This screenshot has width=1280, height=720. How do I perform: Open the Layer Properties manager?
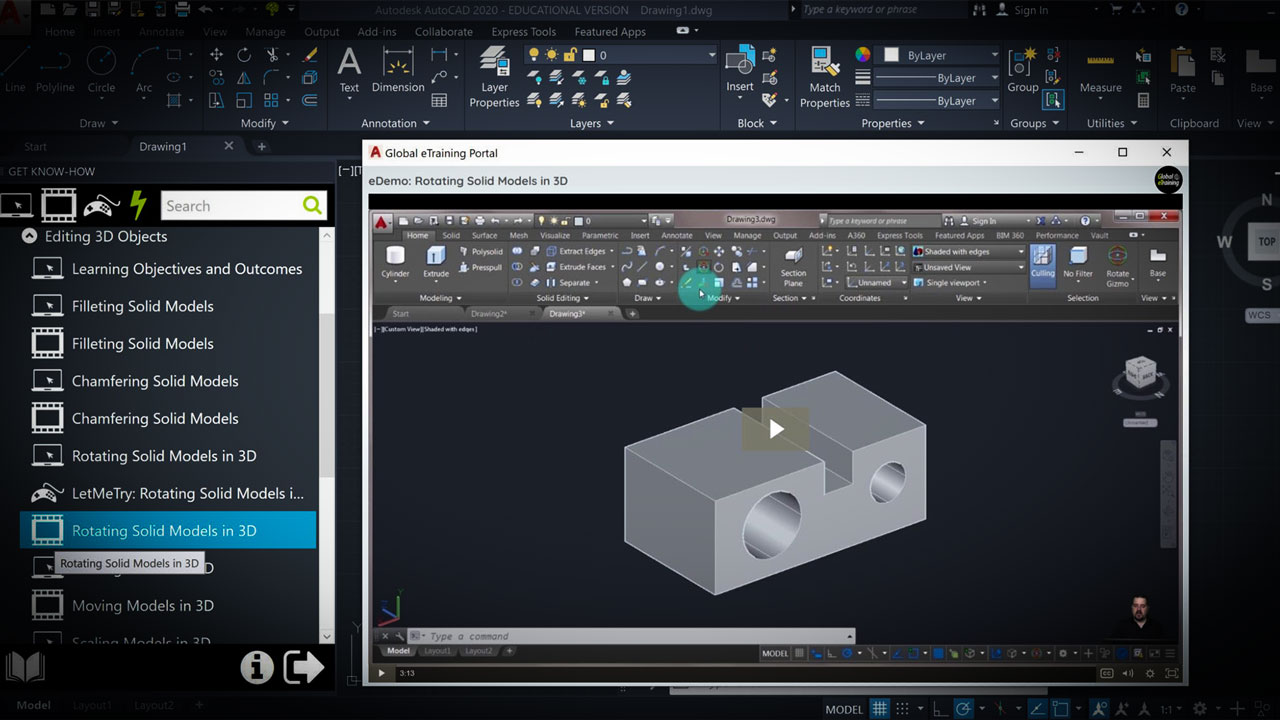coord(494,76)
